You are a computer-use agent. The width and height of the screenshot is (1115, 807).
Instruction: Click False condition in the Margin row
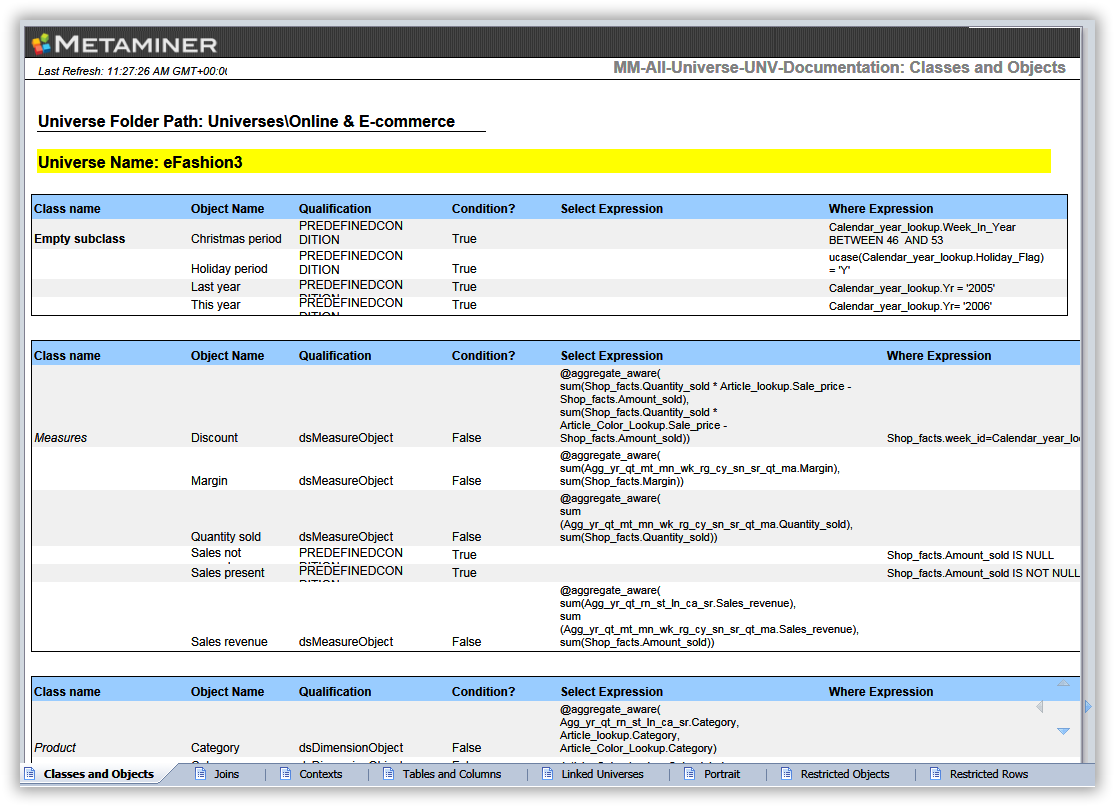coord(466,481)
